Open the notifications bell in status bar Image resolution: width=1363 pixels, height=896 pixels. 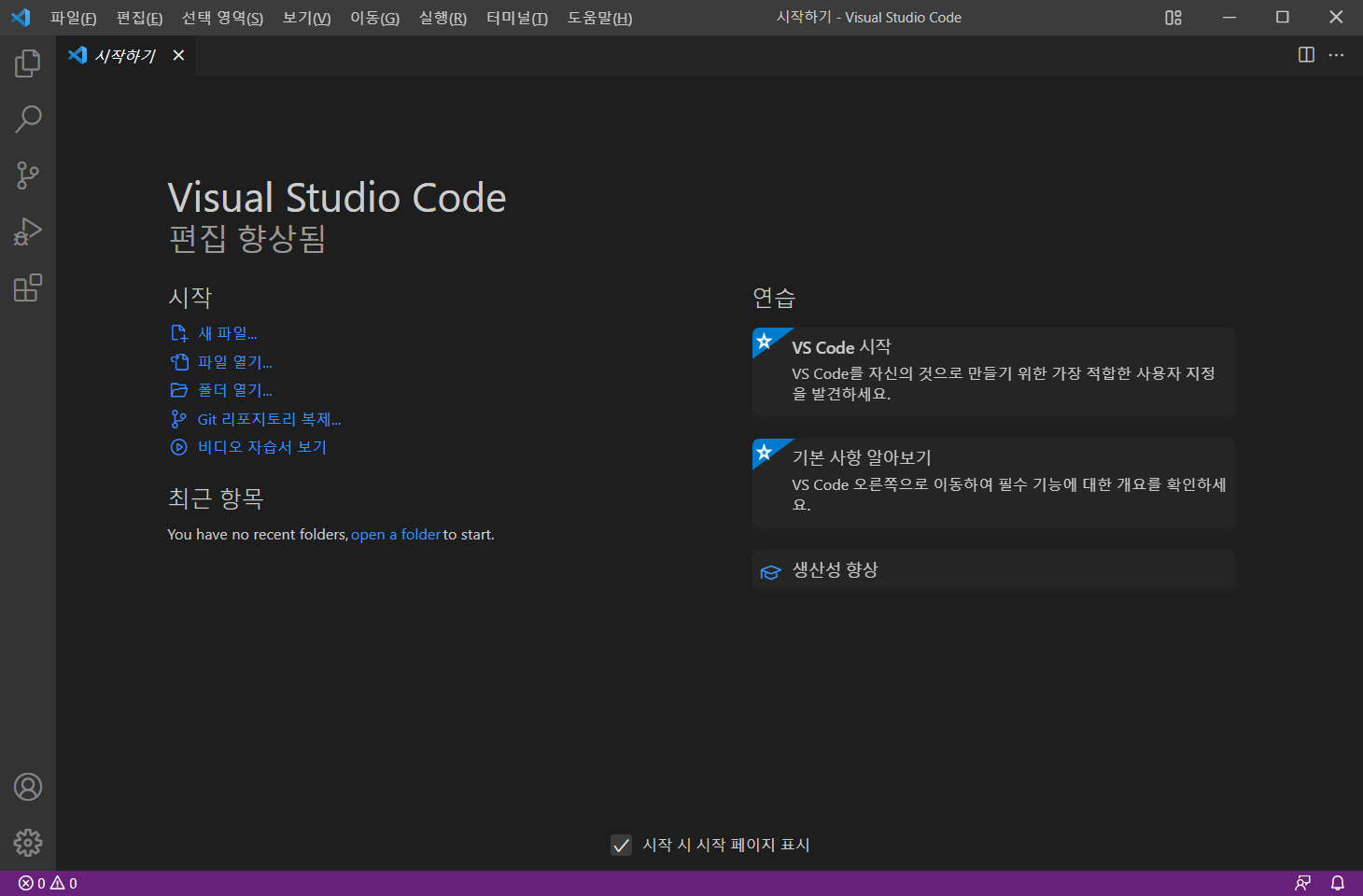(1337, 883)
